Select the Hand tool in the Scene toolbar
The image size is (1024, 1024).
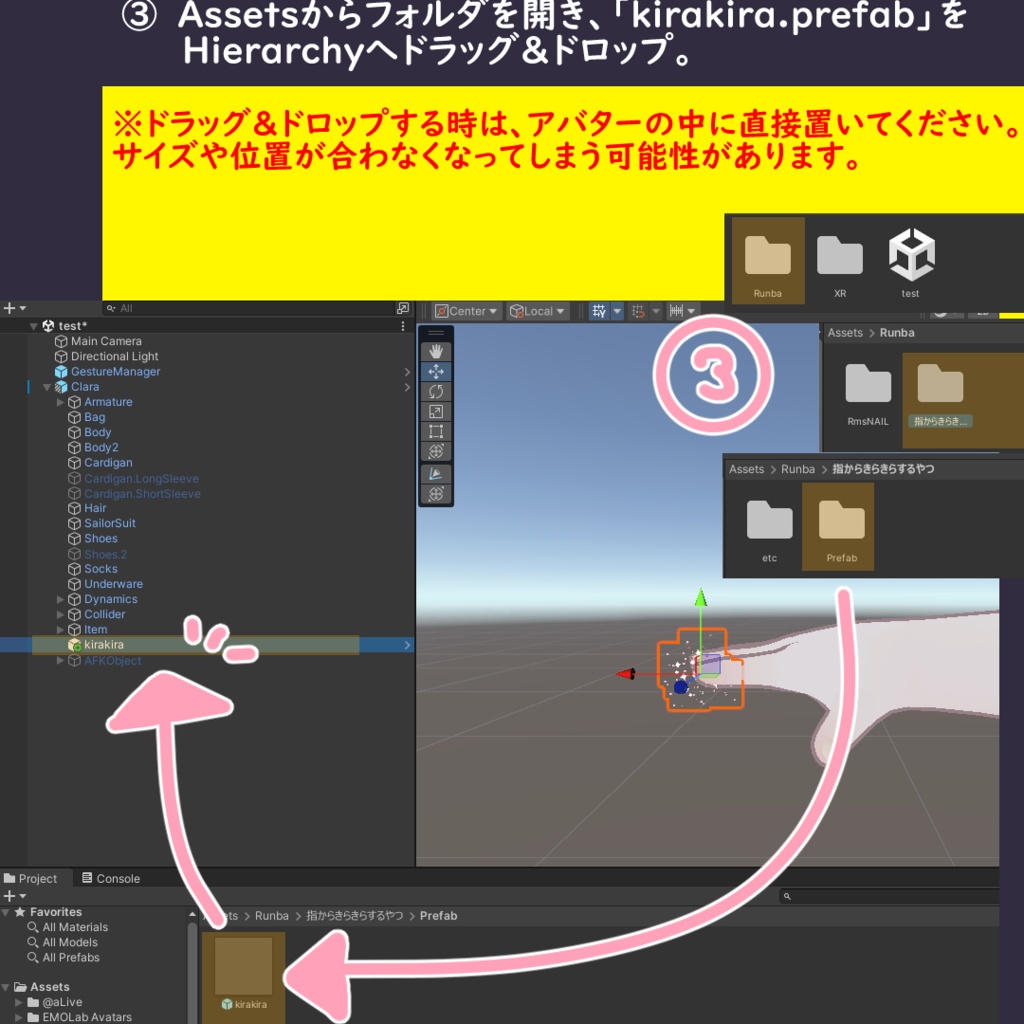[436, 351]
